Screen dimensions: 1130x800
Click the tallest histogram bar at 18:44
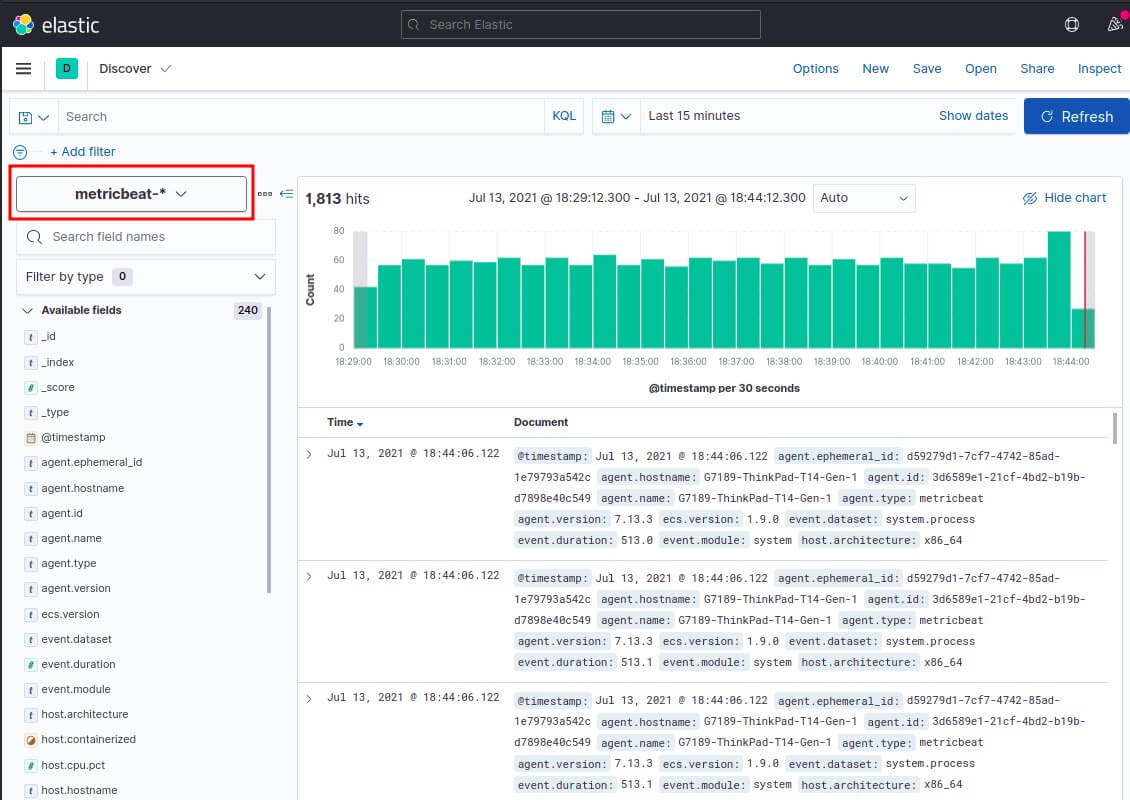coord(1059,290)
